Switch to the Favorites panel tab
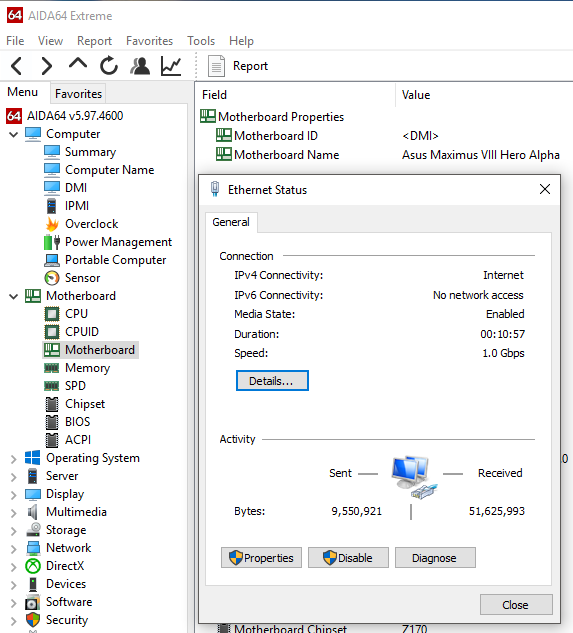Viewport: 573px width, 633px height. tap(78, 94)
